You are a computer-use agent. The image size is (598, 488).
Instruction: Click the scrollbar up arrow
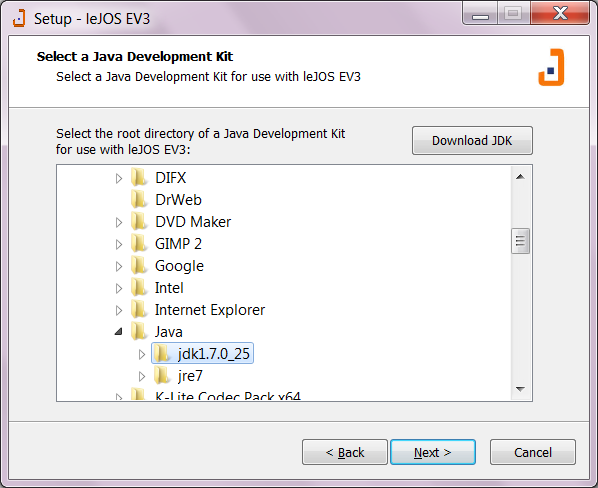[x=520, y=177]
